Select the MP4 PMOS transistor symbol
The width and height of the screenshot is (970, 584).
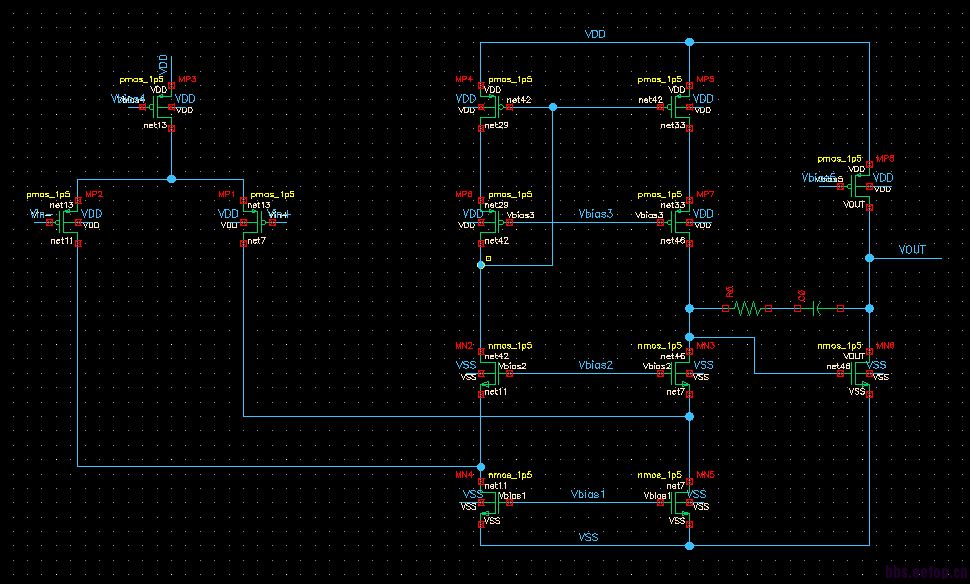tap(494, 107)
